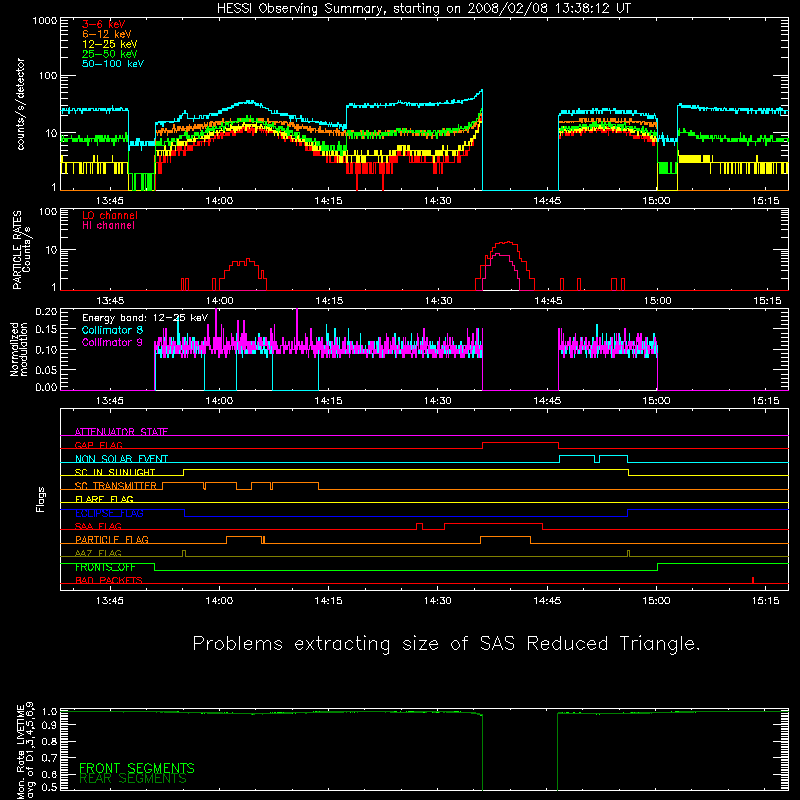
Task: Click the FRONTS OFF flag label
Action: (105, 567)
